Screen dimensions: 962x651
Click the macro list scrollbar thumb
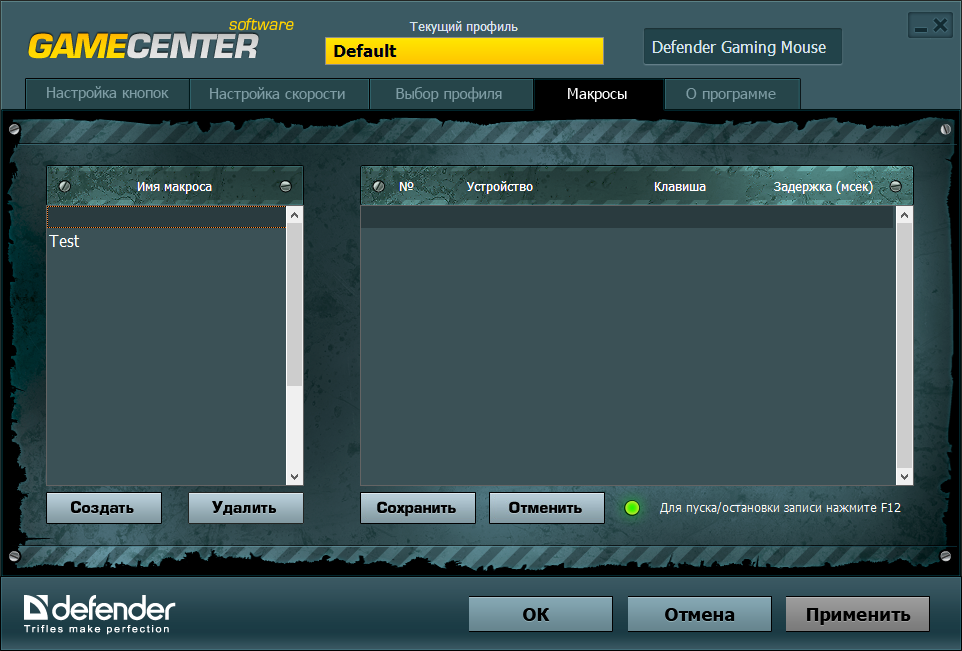click(294, 304)
